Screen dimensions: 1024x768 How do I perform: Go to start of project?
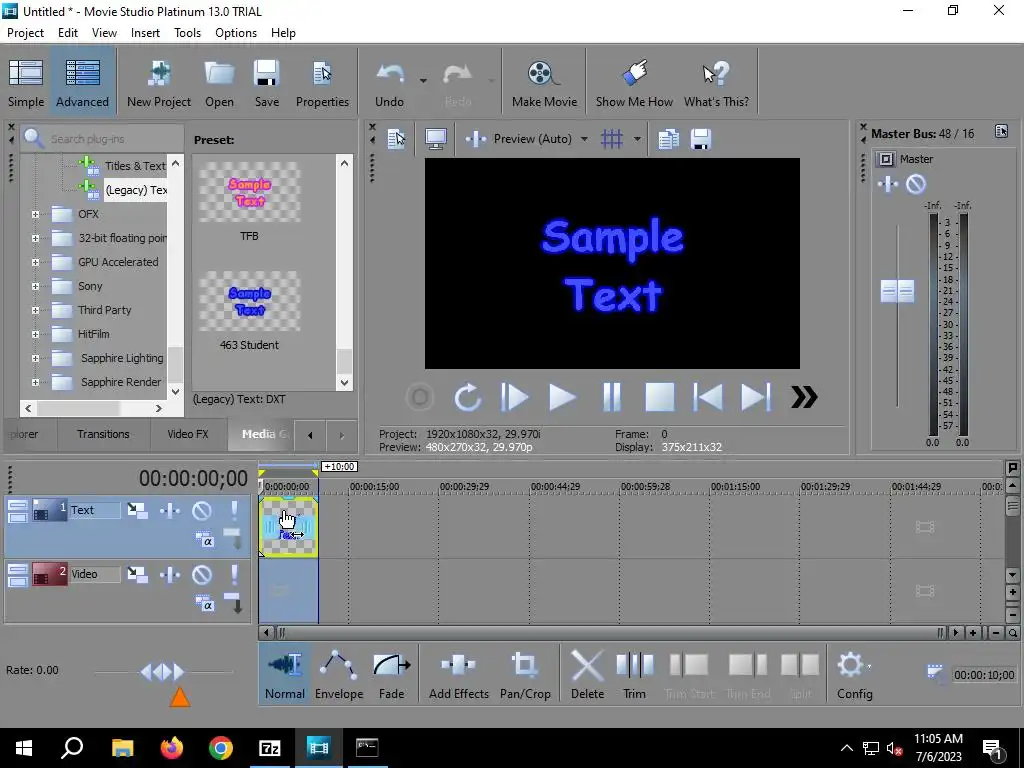tap(708, 397)
